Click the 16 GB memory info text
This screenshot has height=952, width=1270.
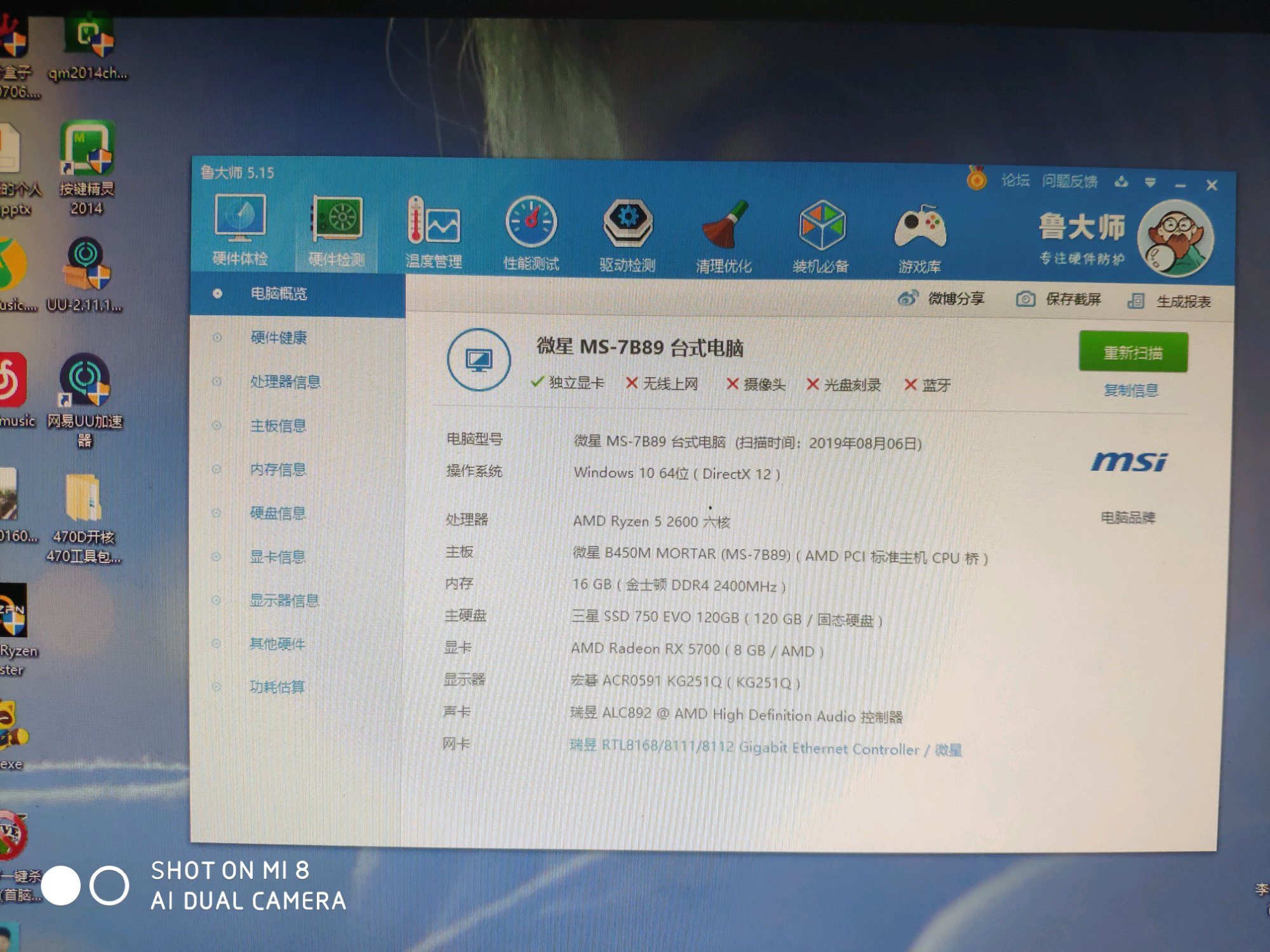679,585
